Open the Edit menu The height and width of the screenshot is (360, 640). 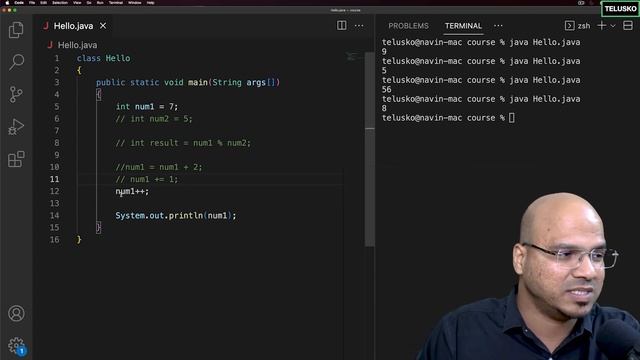[x=43, y=2]
